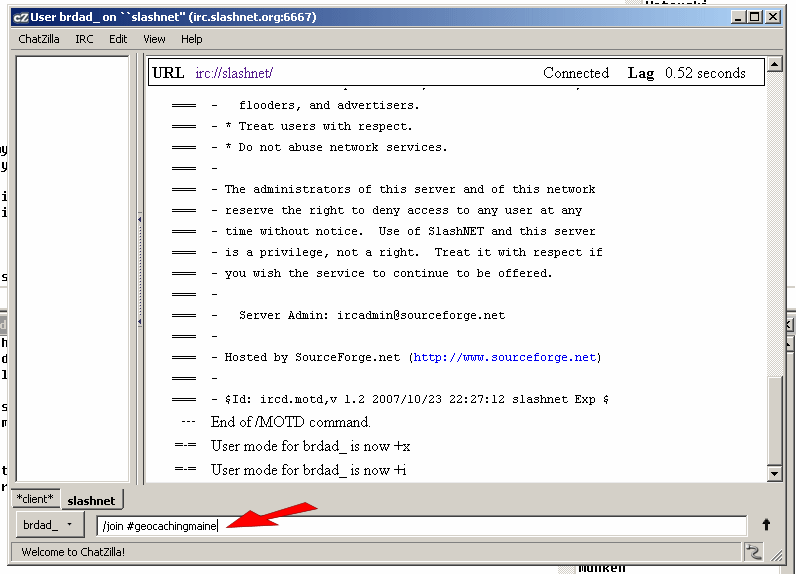This screenshot has width=796, height=574.
Task: Open the irc://slashnet/ URL link
Action: pos(234,73)
